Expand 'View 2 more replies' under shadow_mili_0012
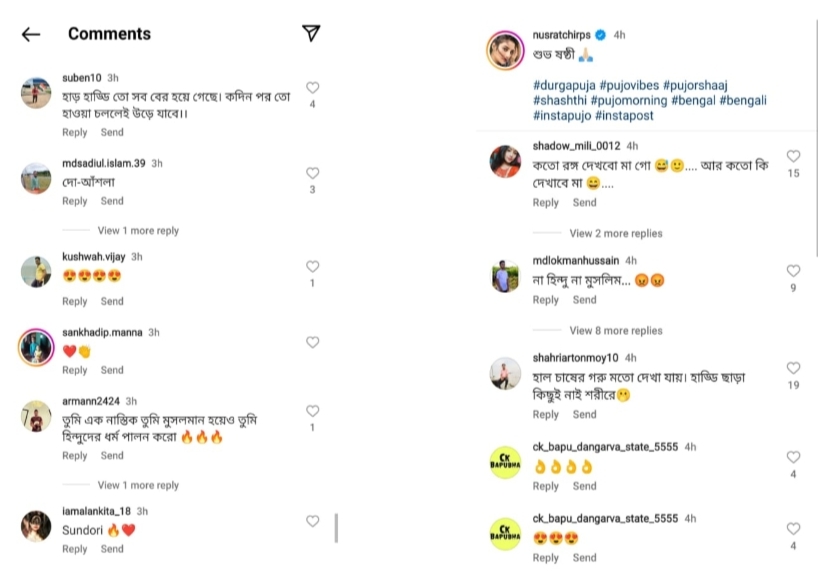 615,233
